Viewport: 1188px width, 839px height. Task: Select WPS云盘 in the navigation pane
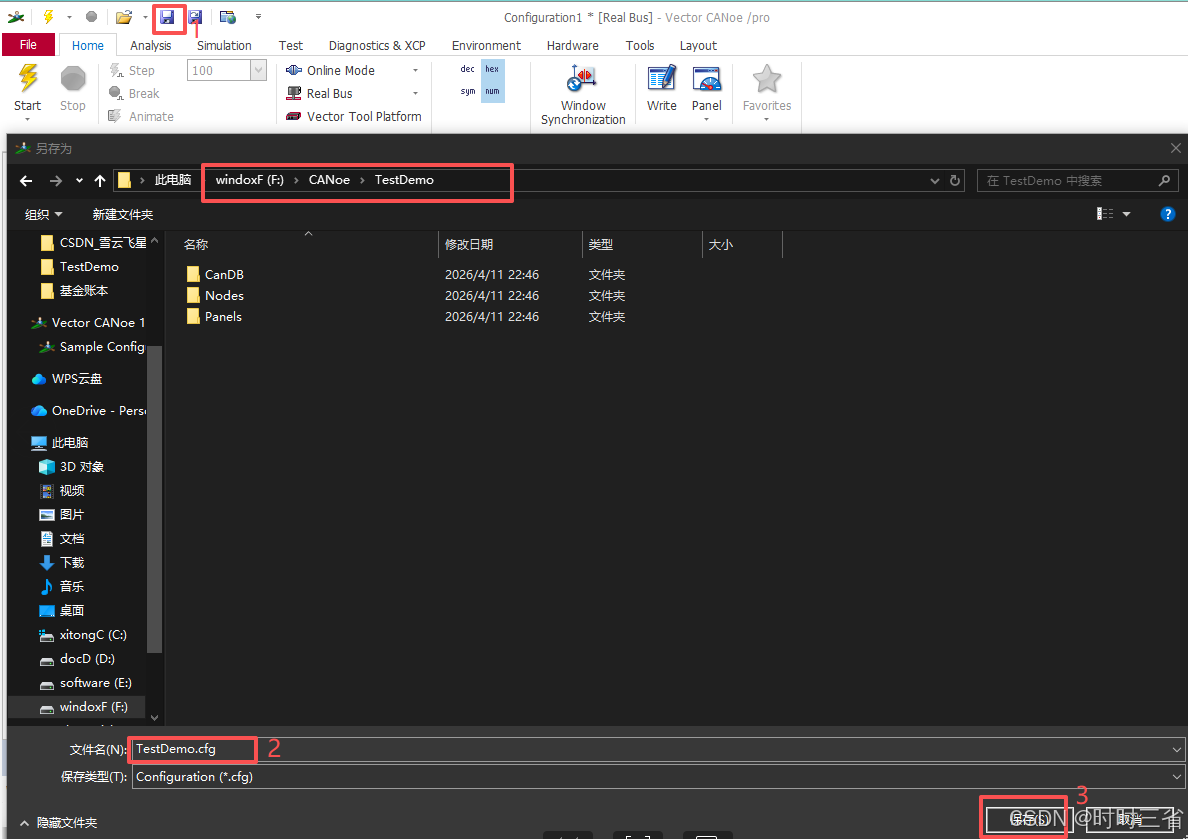pyautogui.click(x=67, y=379)
